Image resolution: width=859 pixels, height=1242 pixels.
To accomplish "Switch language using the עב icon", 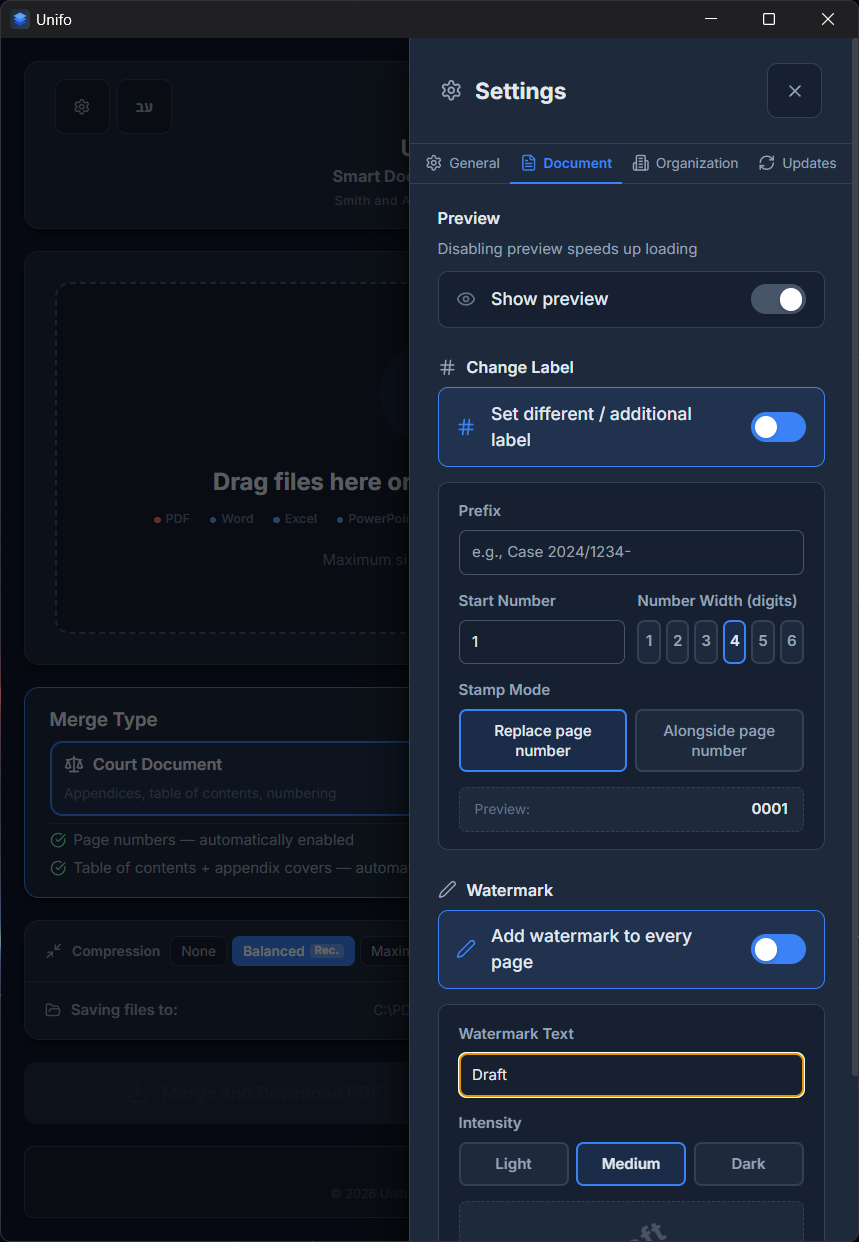I will [x=144, y=107].
